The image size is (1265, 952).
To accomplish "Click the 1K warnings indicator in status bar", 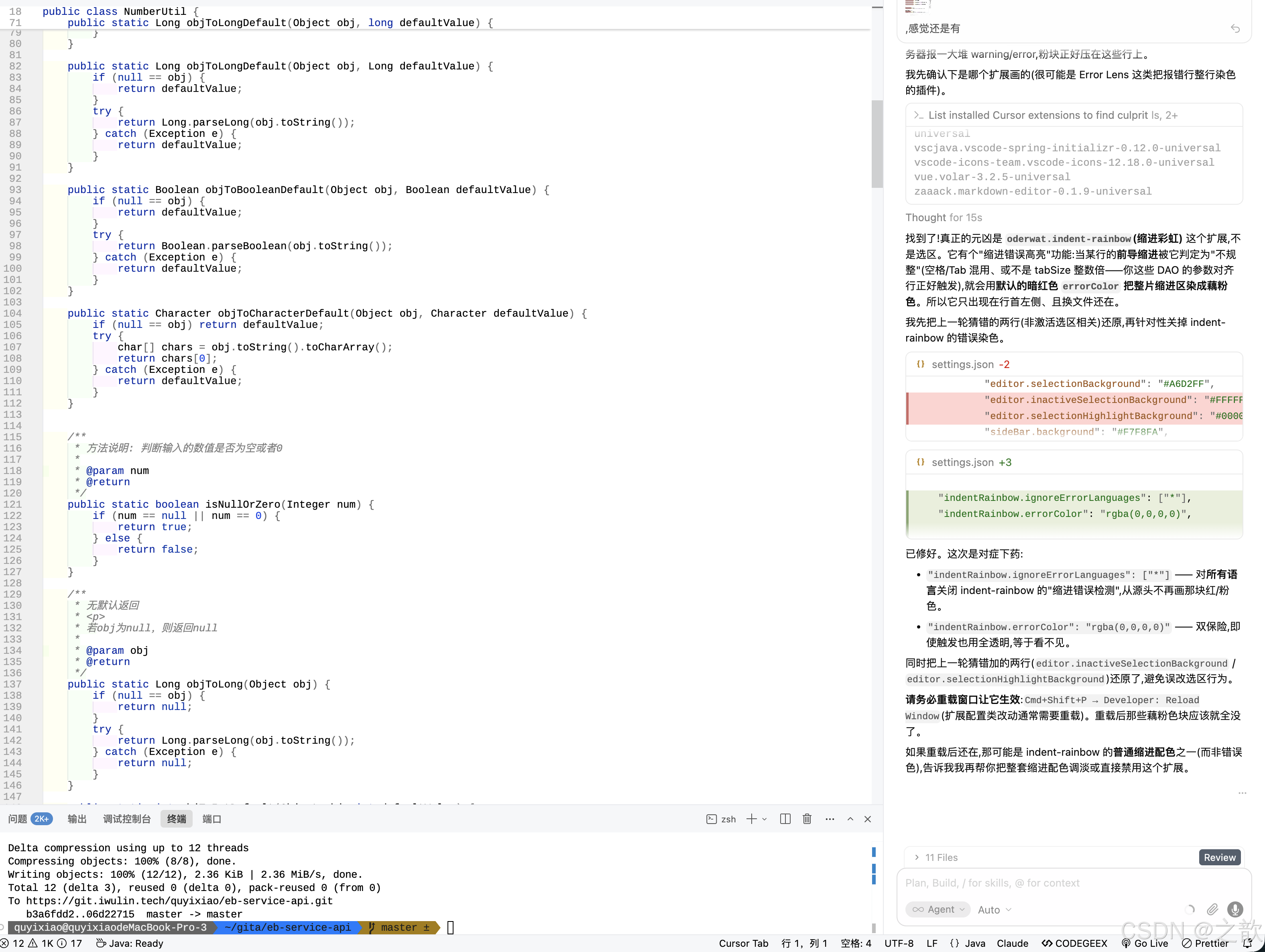I will pyautogui.click(x=40, y=943).
